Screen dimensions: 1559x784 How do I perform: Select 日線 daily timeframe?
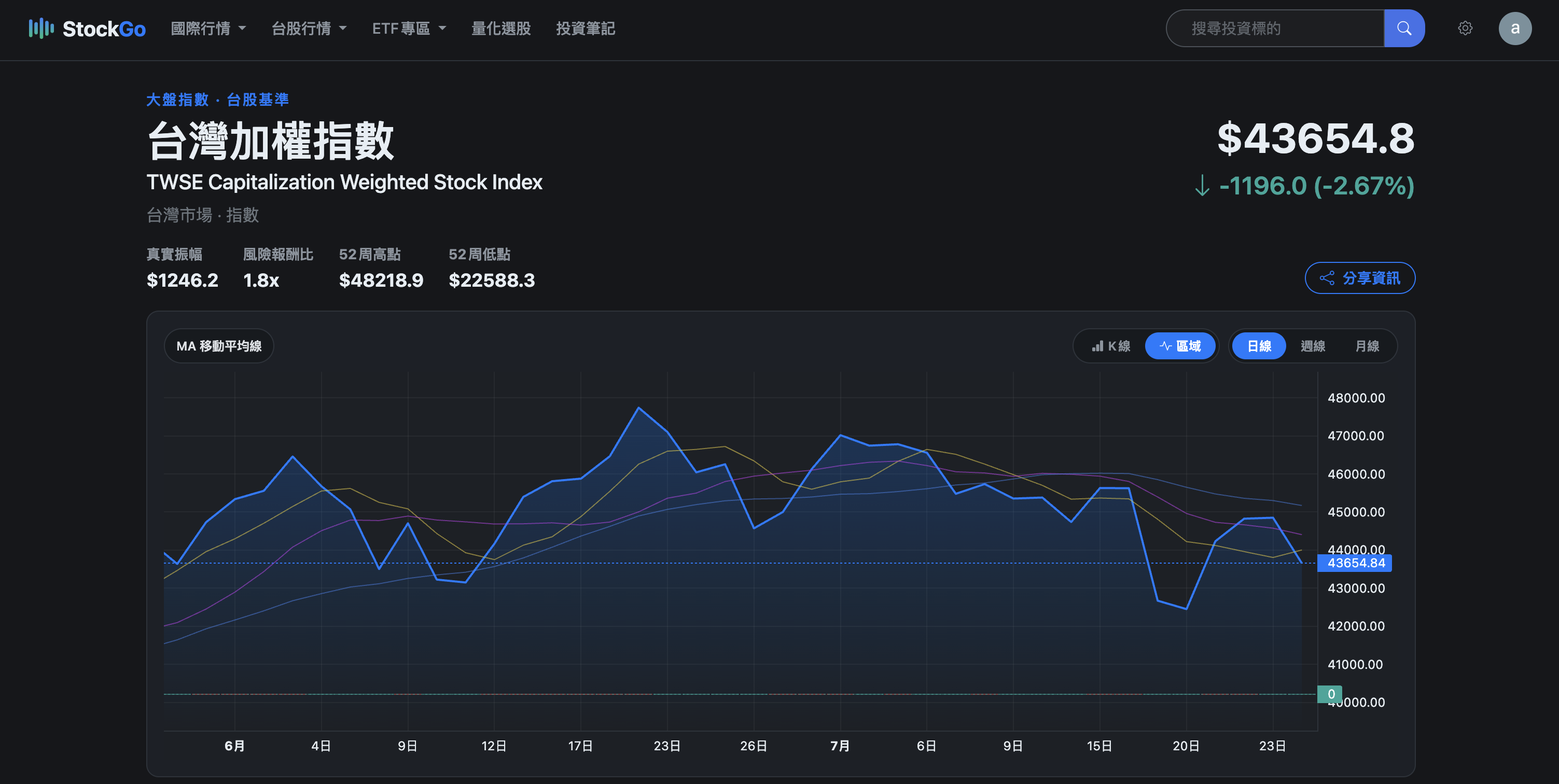point(1259,346)
